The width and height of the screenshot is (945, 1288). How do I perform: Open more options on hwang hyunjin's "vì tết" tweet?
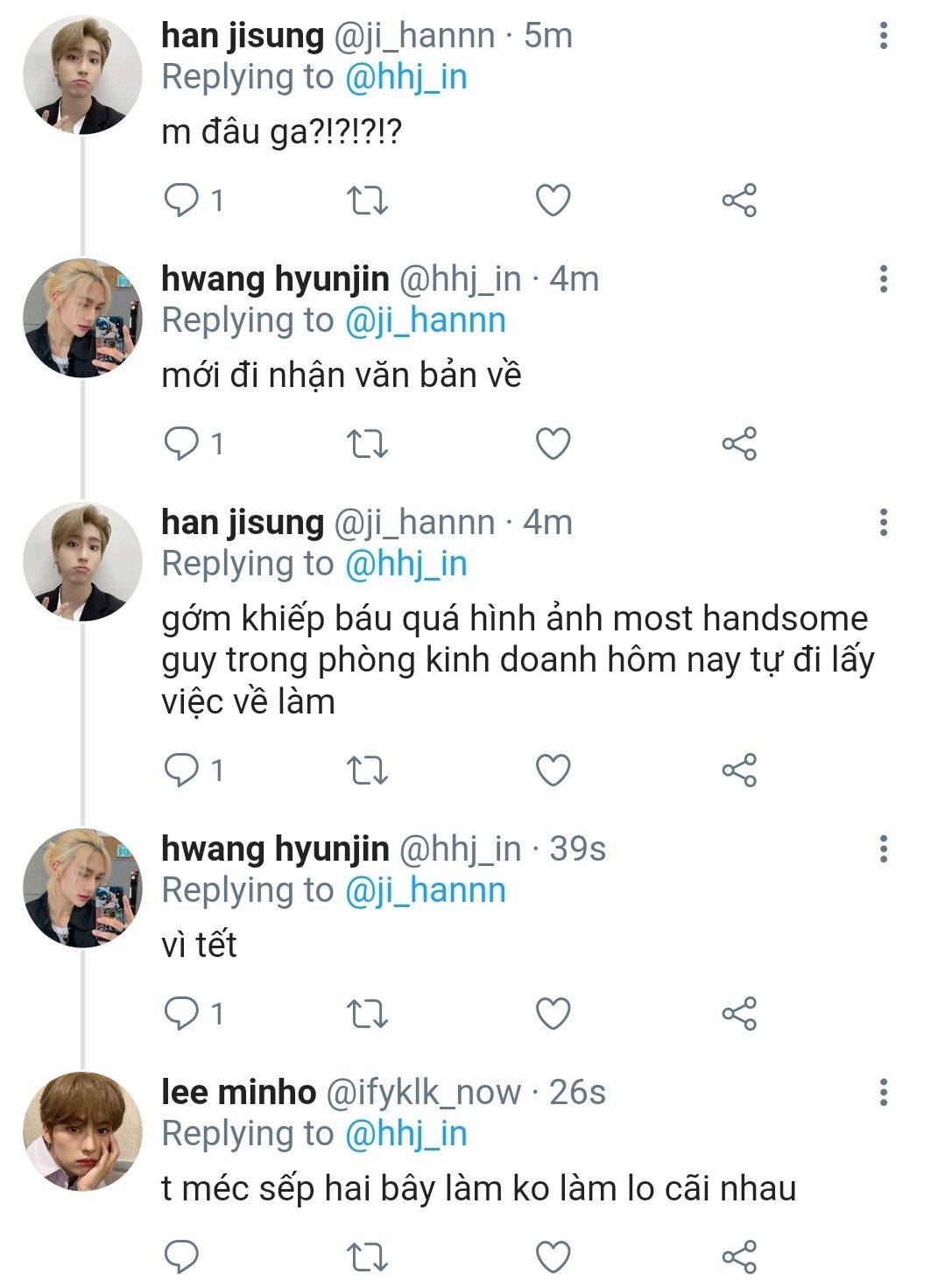pyautogui.click(x=884, y=848)
